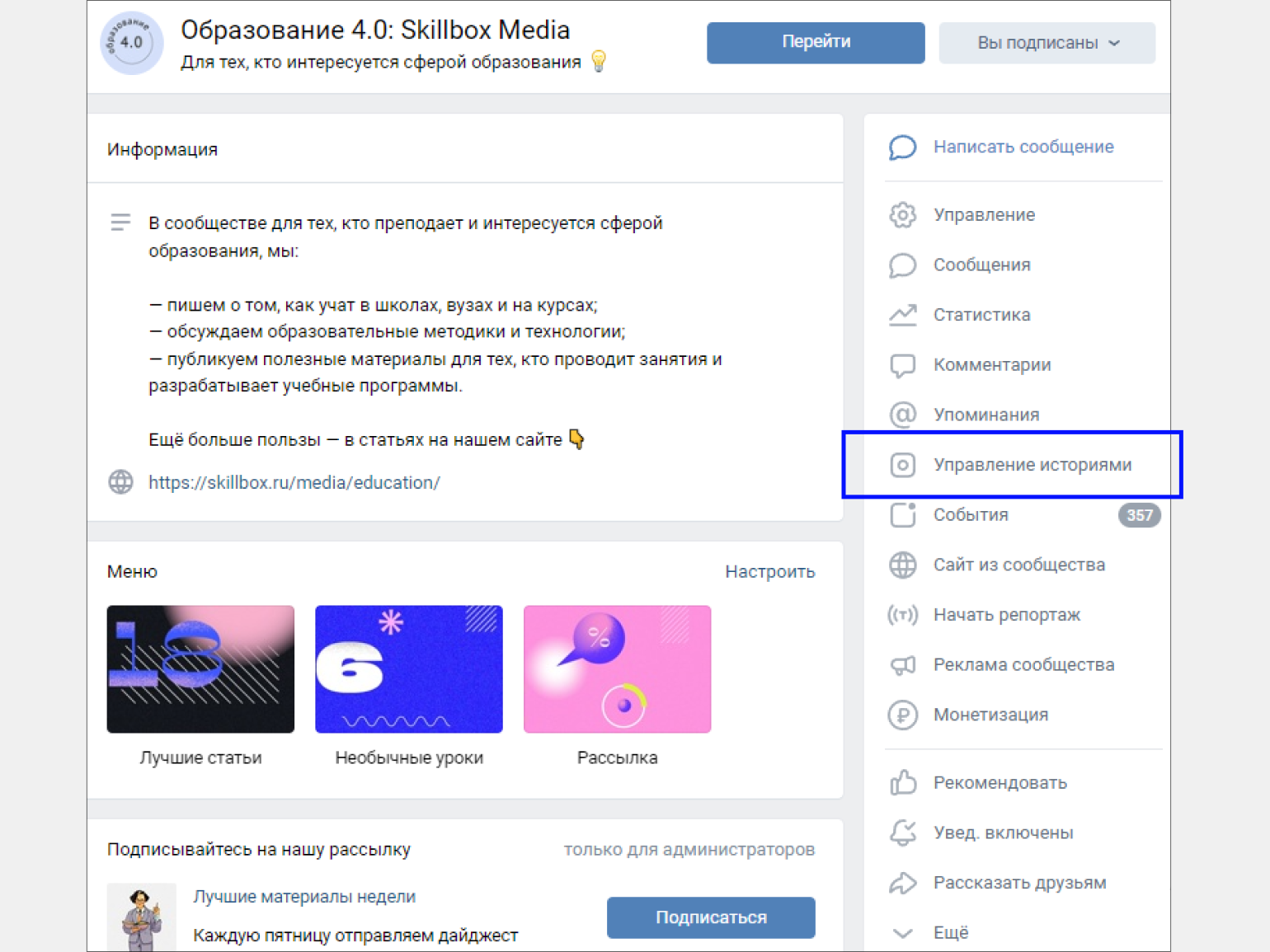Viewport: 1270px width, 952px height.
Task: Click Настроить next to the Меню heading
Action: pyautogui.click(x=770, y=572)
